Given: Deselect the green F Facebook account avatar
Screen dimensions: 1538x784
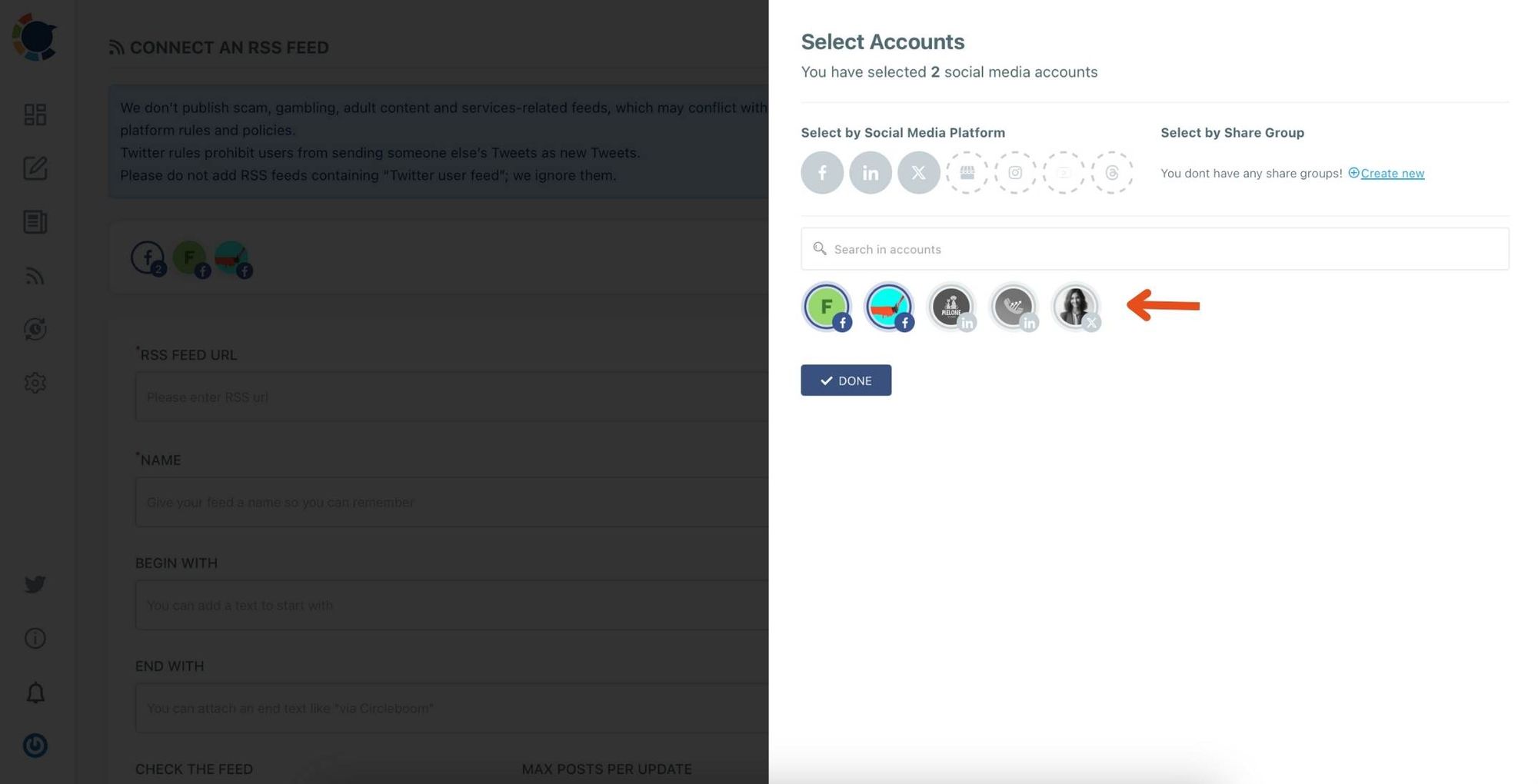Looking at the screenshot, I should [x=826, y=305].
